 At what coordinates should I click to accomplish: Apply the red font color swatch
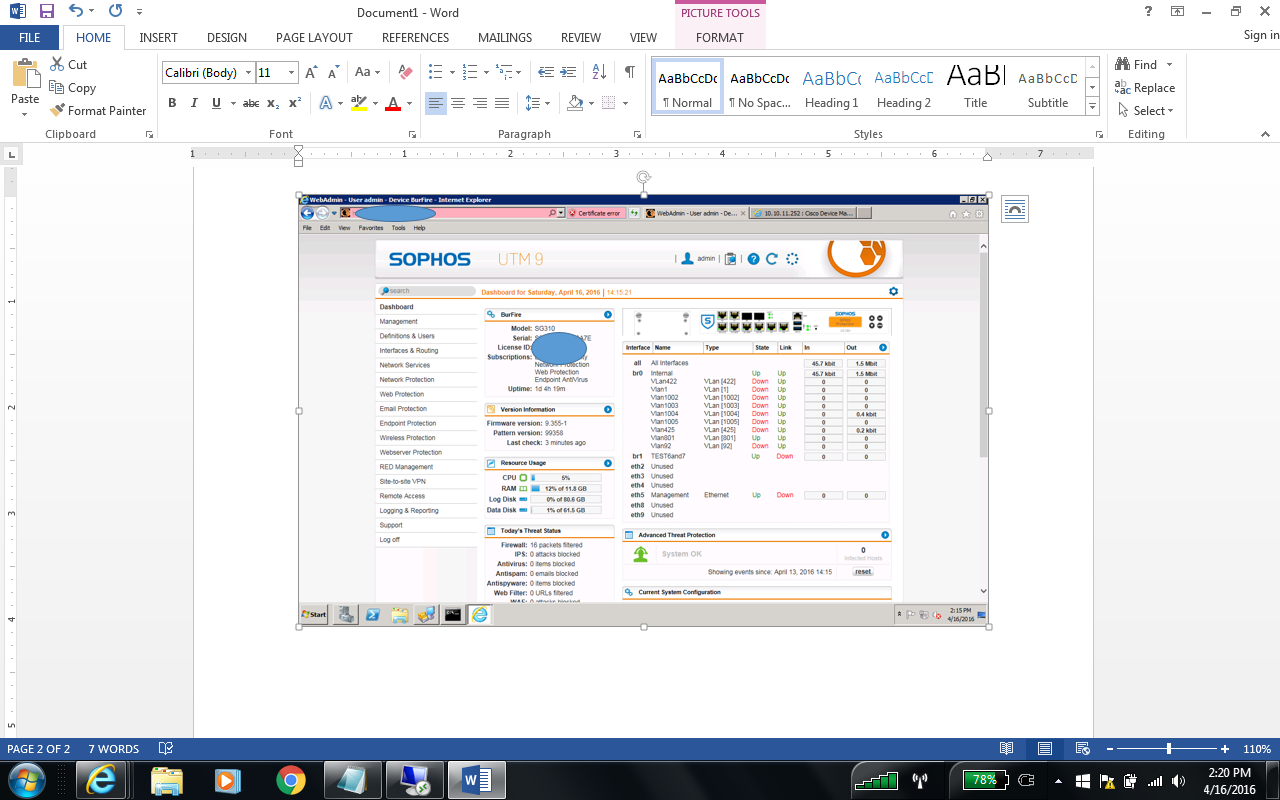coord(393,103)
